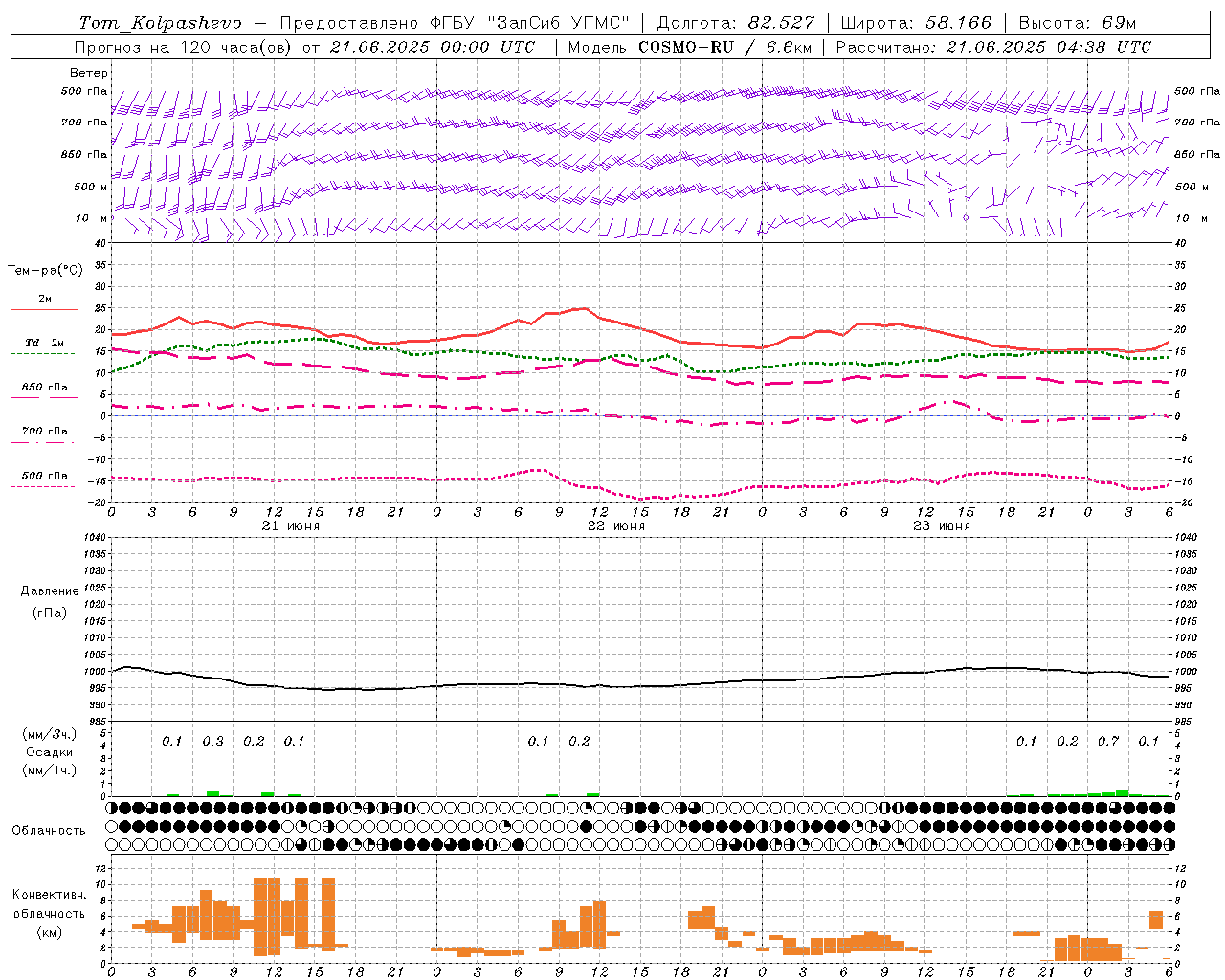Click the Тем-ра(°C) panel label
Image resolution: width=1225 pixels, height=980 pixels.
(45, 271)
